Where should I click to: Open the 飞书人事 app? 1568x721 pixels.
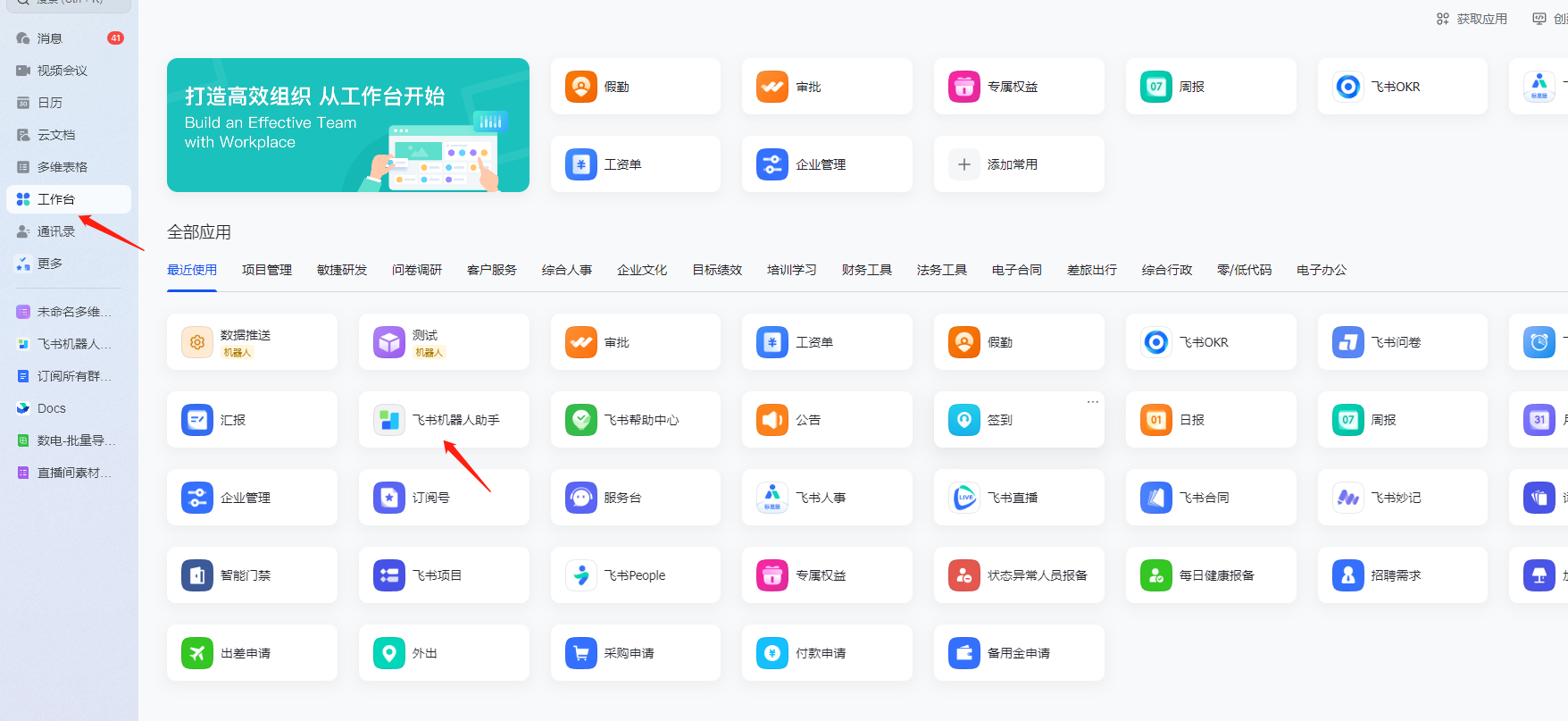point(827,498)
